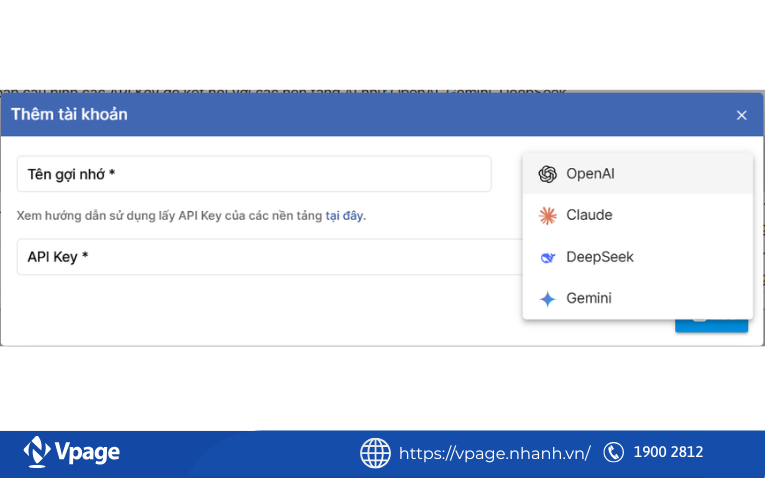Open the https://vpage.nhanh.vn/ address
The height and width of the screenshot is (478, 765).
coord(494,453)
